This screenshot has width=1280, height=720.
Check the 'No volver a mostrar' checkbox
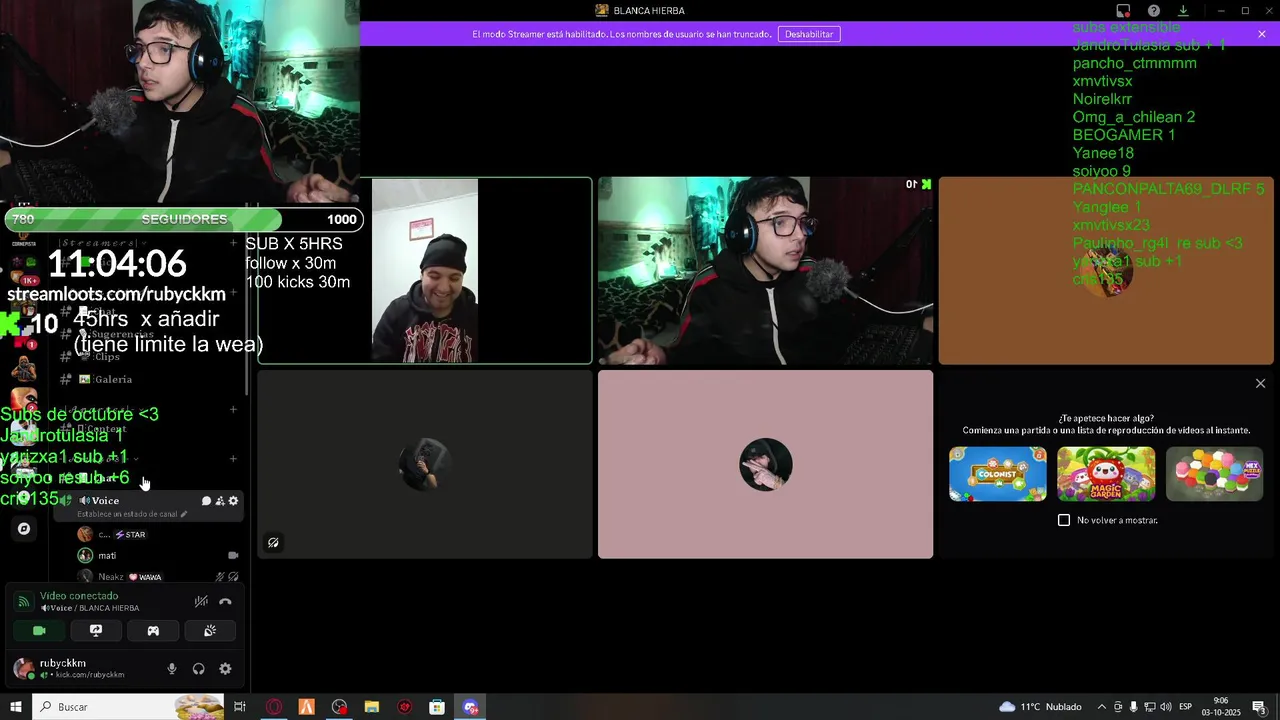(x=1064, y=520)
